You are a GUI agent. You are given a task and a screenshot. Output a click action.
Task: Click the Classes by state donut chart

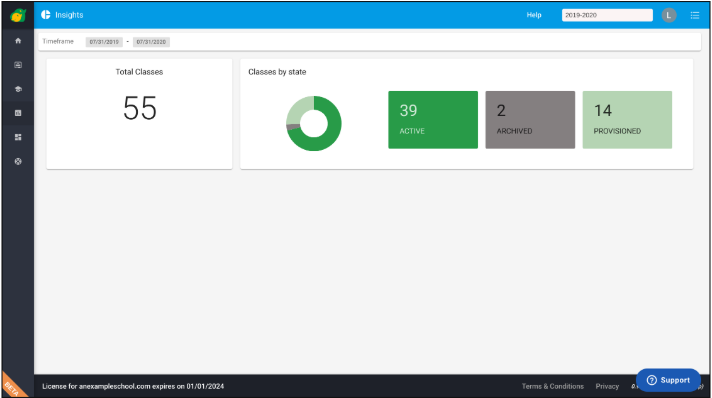click(x=314, y=124)
